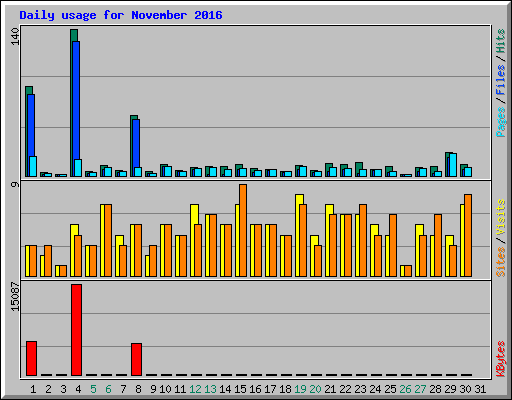Click green weekend day label 5

pyautogui.click(x=93, y=389)
